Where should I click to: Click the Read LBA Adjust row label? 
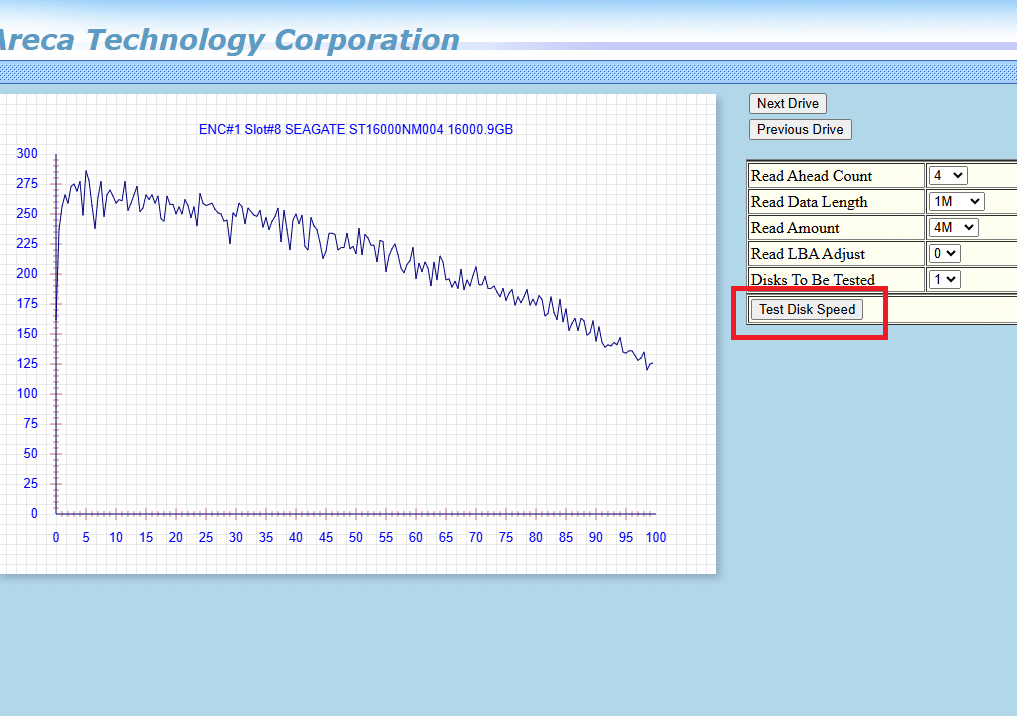click(806, 253)
